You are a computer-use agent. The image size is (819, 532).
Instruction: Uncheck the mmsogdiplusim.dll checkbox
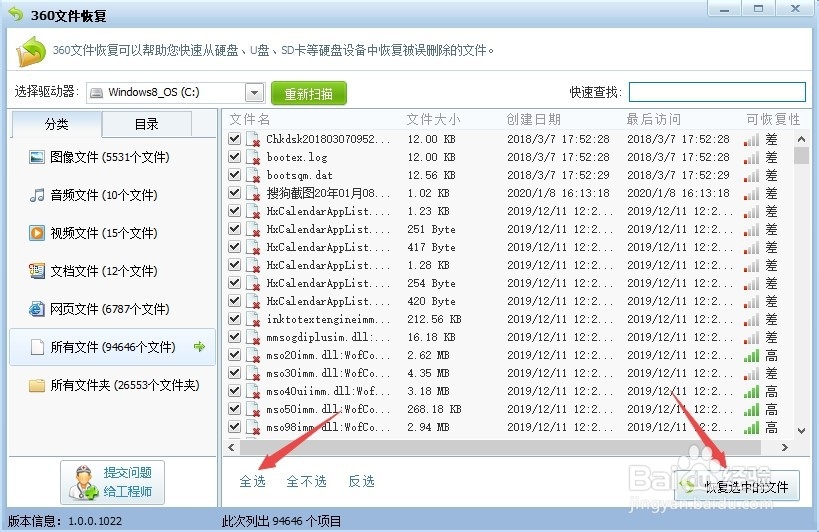pyautogui.click(x=235, y=337)
